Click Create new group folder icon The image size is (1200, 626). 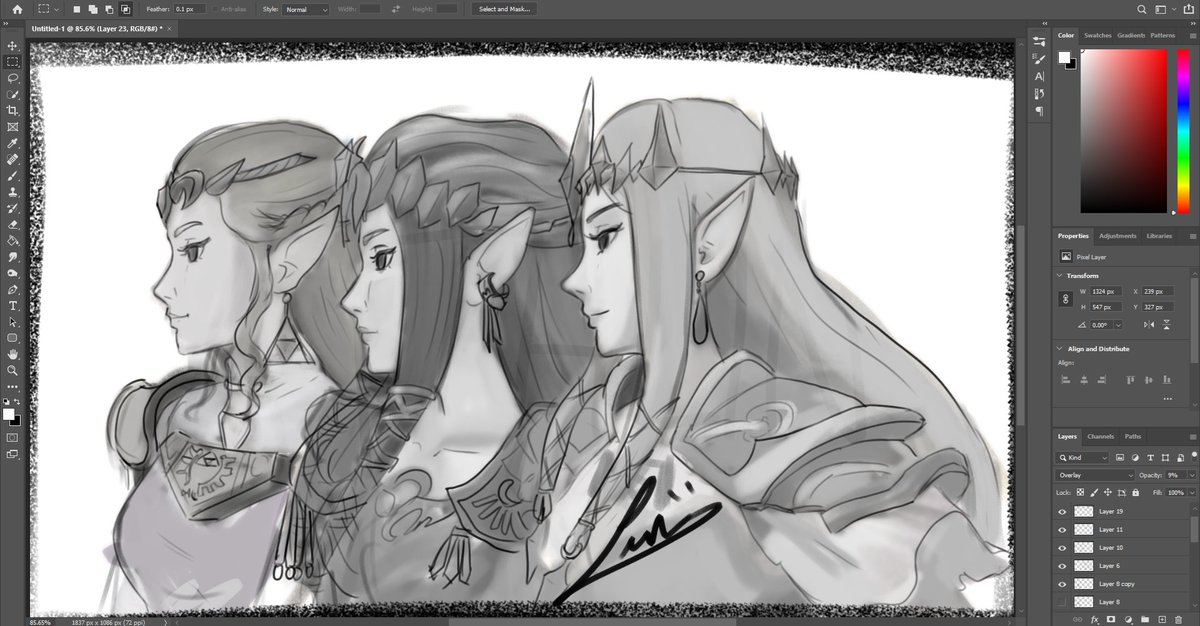click(x=1146, y=620)
